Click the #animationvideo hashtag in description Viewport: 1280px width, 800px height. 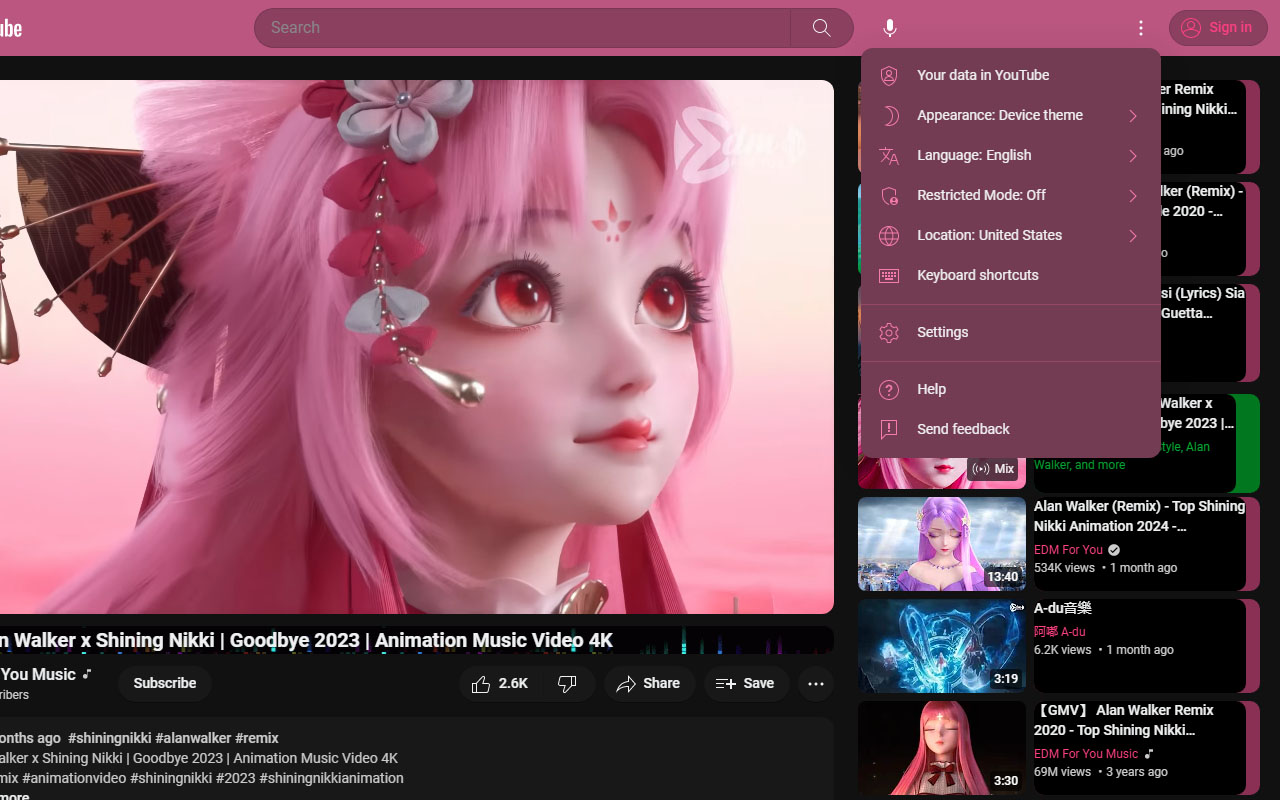pos(76,778)
